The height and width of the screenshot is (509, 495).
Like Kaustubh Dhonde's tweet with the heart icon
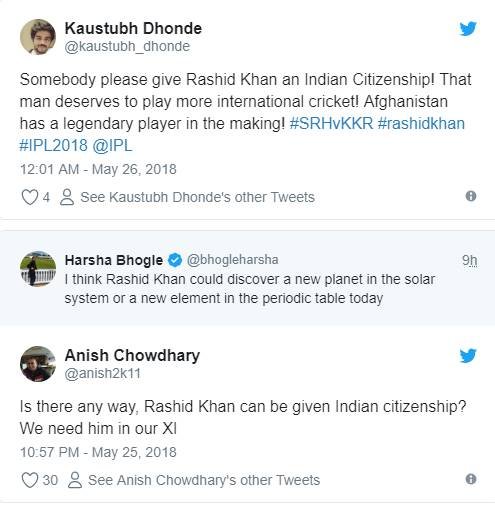30,197
